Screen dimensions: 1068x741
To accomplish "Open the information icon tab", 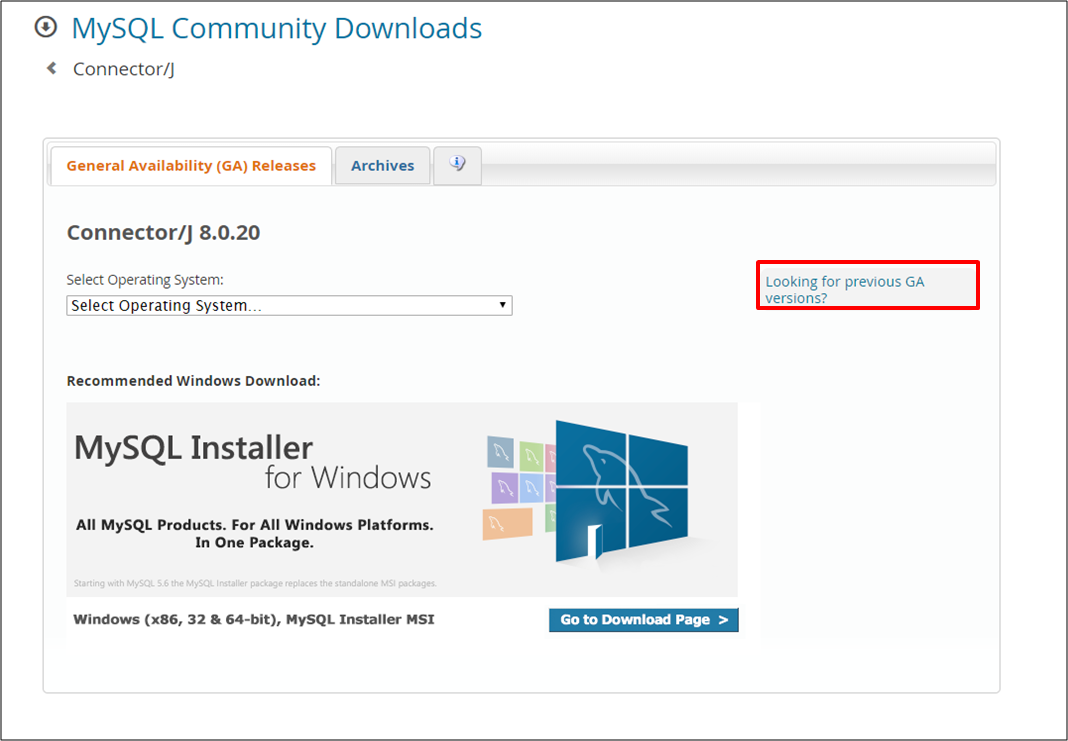I will tap(458, 165).
